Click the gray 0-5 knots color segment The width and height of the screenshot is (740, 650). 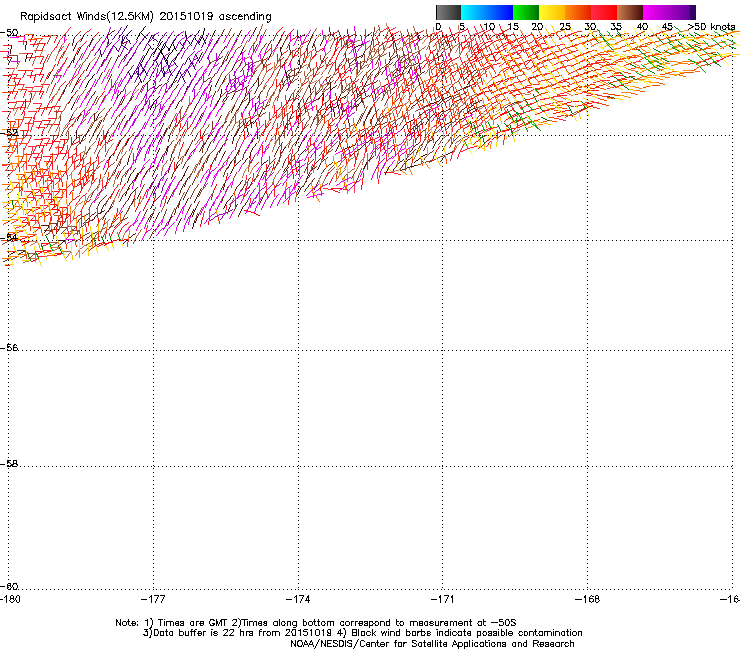point(448,12)
